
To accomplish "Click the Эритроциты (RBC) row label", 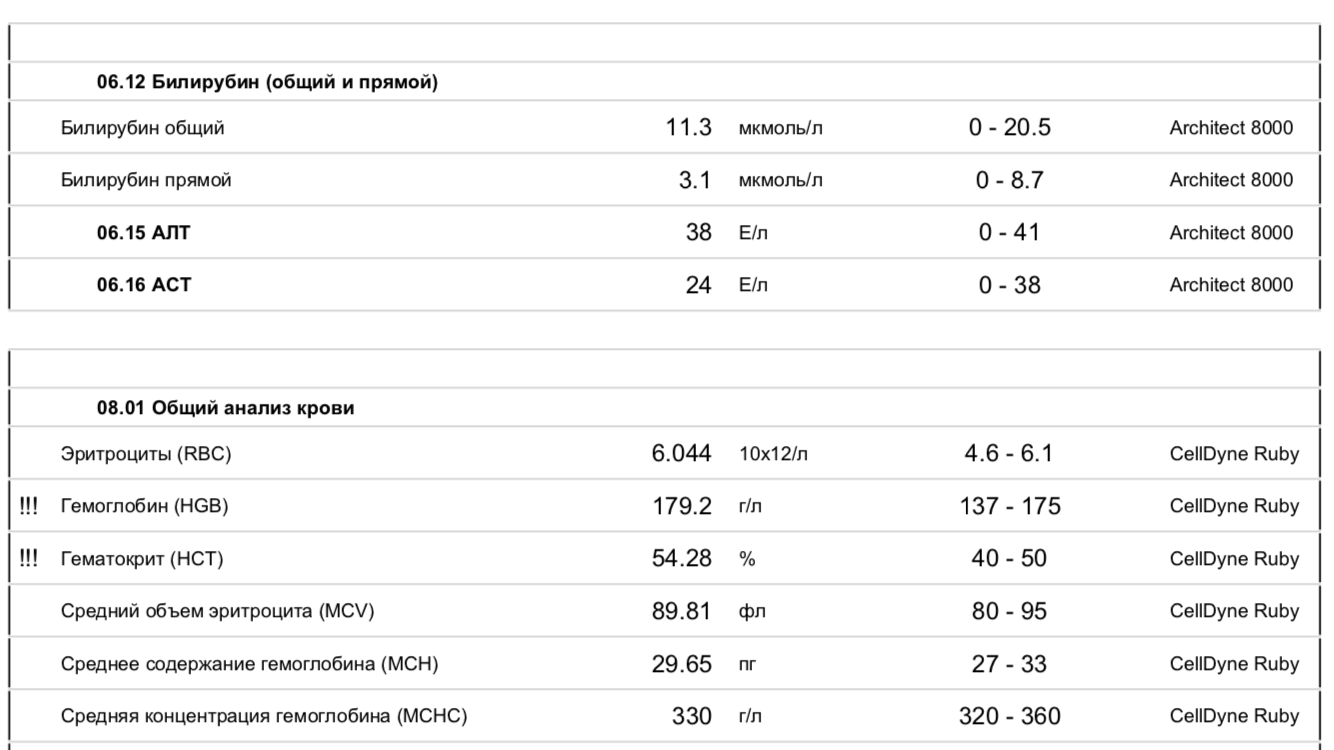I will pos(146,454).
